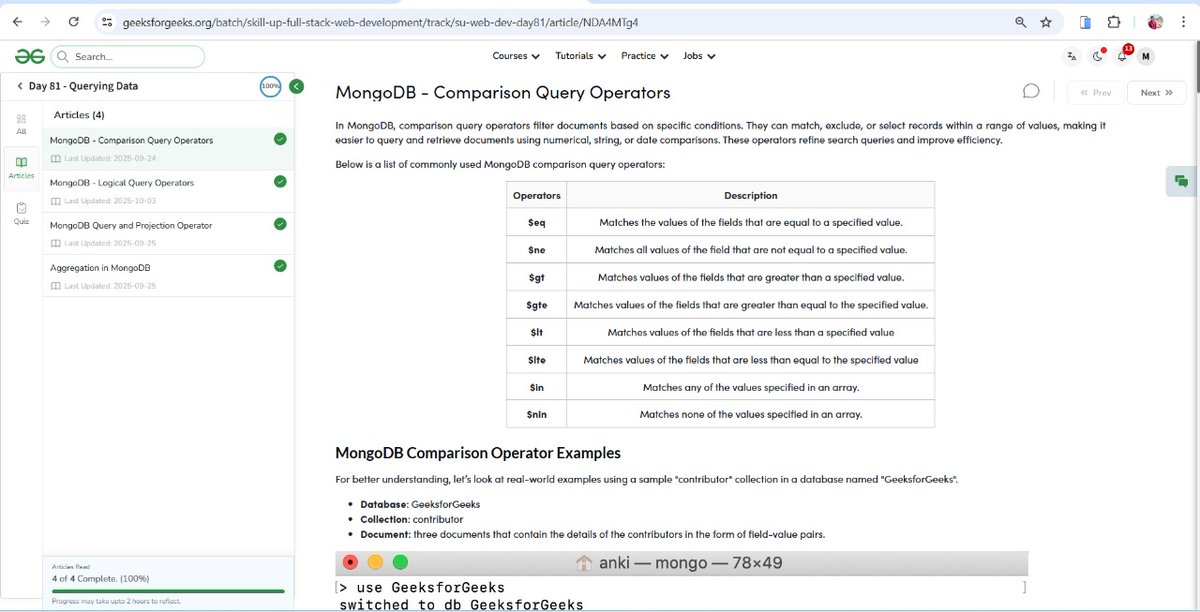This screenshot has width=1200, height=612.
Task: Click the Day 81 - Querying Data heading
Action: click(x=83, y=86)
